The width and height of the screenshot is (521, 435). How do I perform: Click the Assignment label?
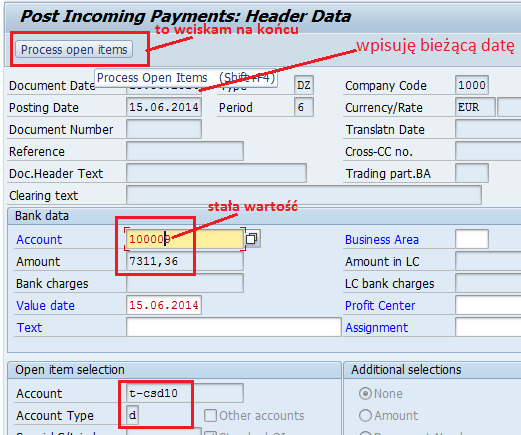click(376, 327)
